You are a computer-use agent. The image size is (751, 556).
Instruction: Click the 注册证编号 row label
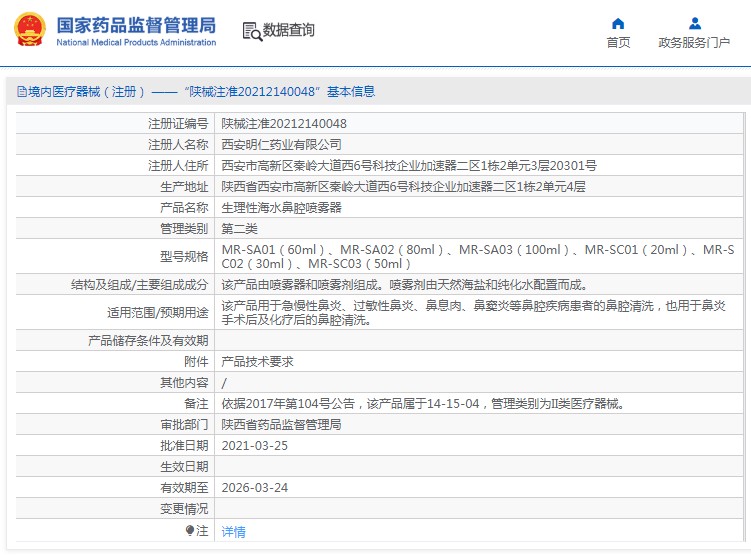click(178, 124)
